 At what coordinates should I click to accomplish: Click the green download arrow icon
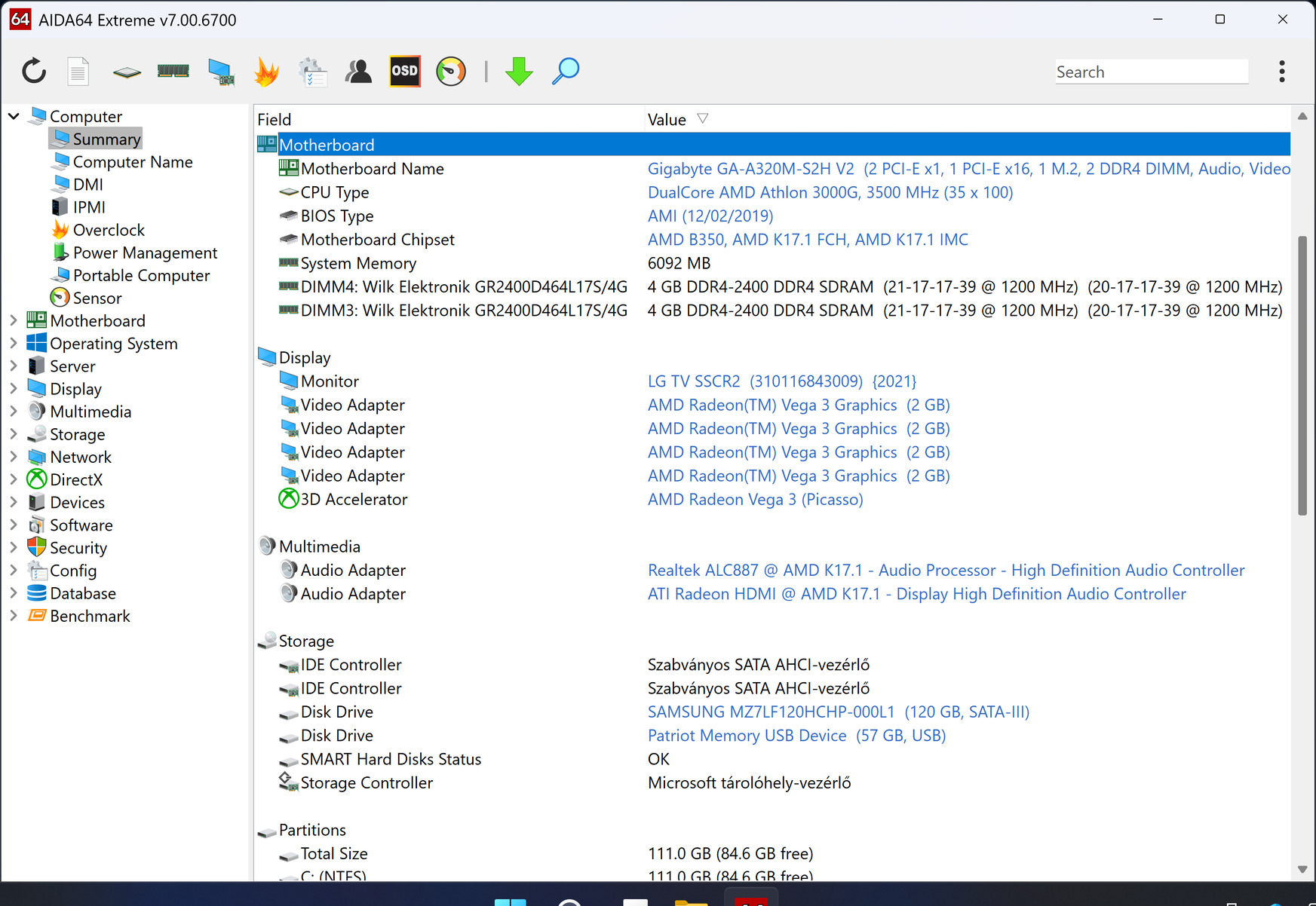click(x=519, y=72)
